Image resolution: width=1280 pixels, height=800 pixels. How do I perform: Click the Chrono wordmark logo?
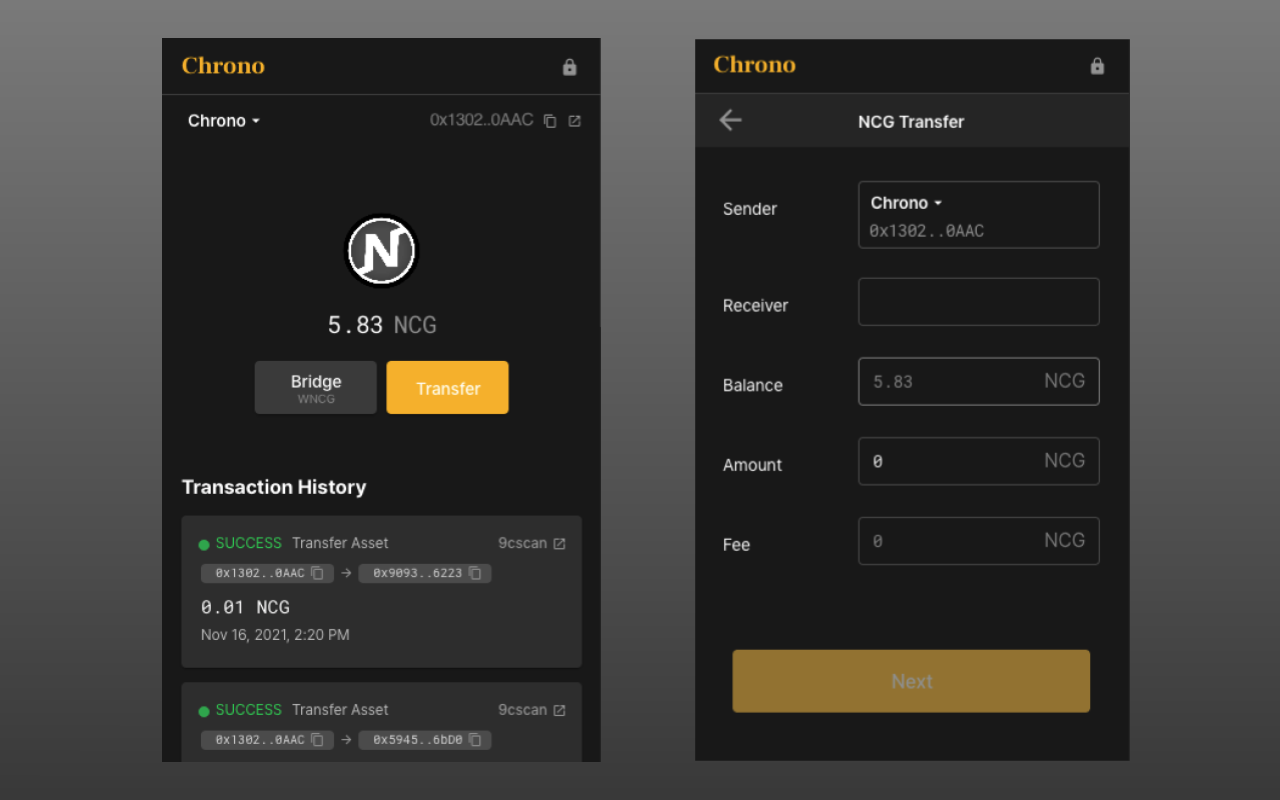click(x=222, y=66)
